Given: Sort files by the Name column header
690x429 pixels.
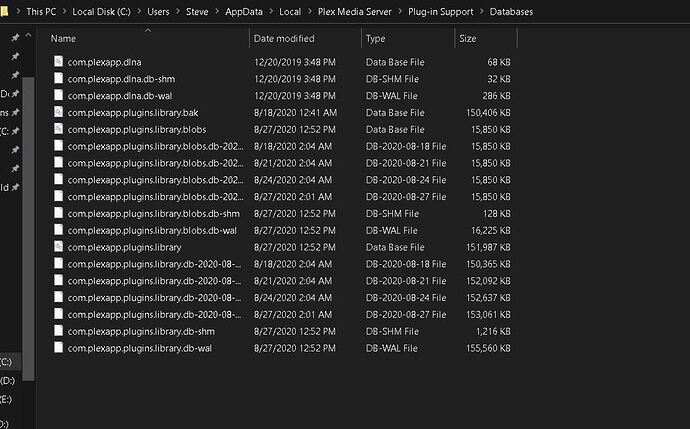Looking at the screenshot, I should (x=64, y=38).
